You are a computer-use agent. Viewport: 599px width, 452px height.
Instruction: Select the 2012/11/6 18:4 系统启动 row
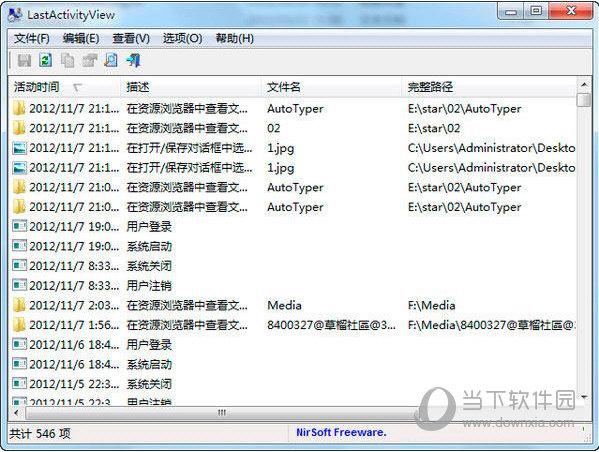292,364
